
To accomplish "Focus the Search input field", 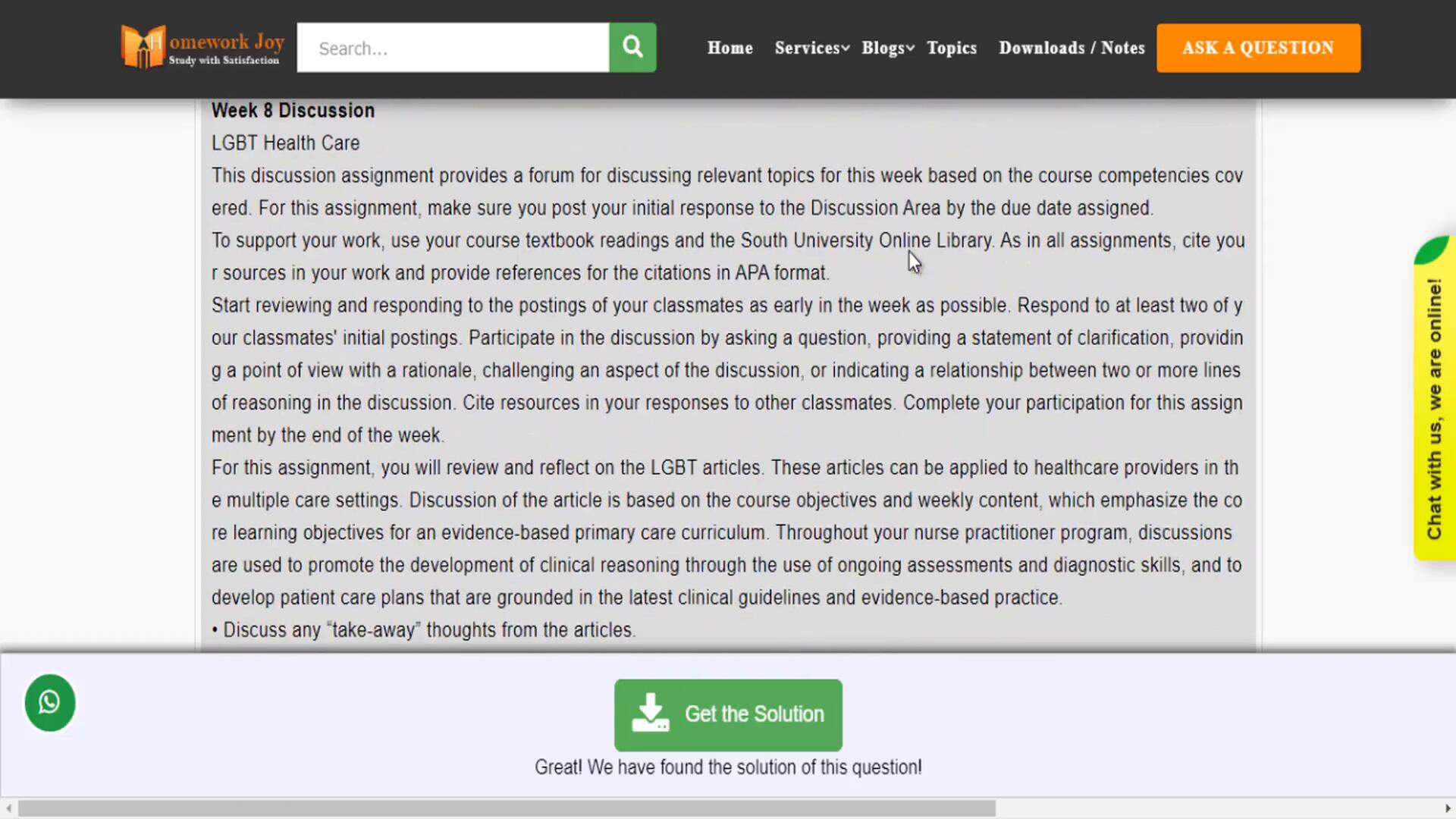I will pos(453,48).
